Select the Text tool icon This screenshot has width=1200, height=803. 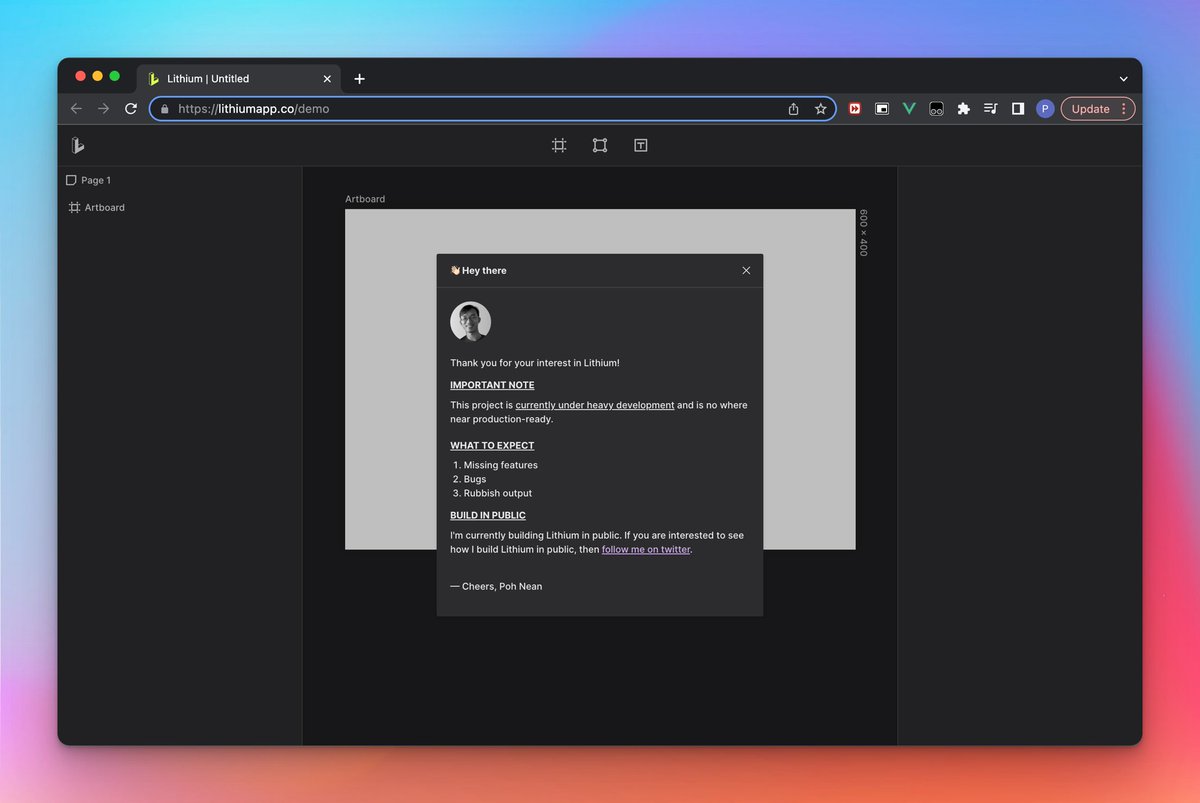641,145
